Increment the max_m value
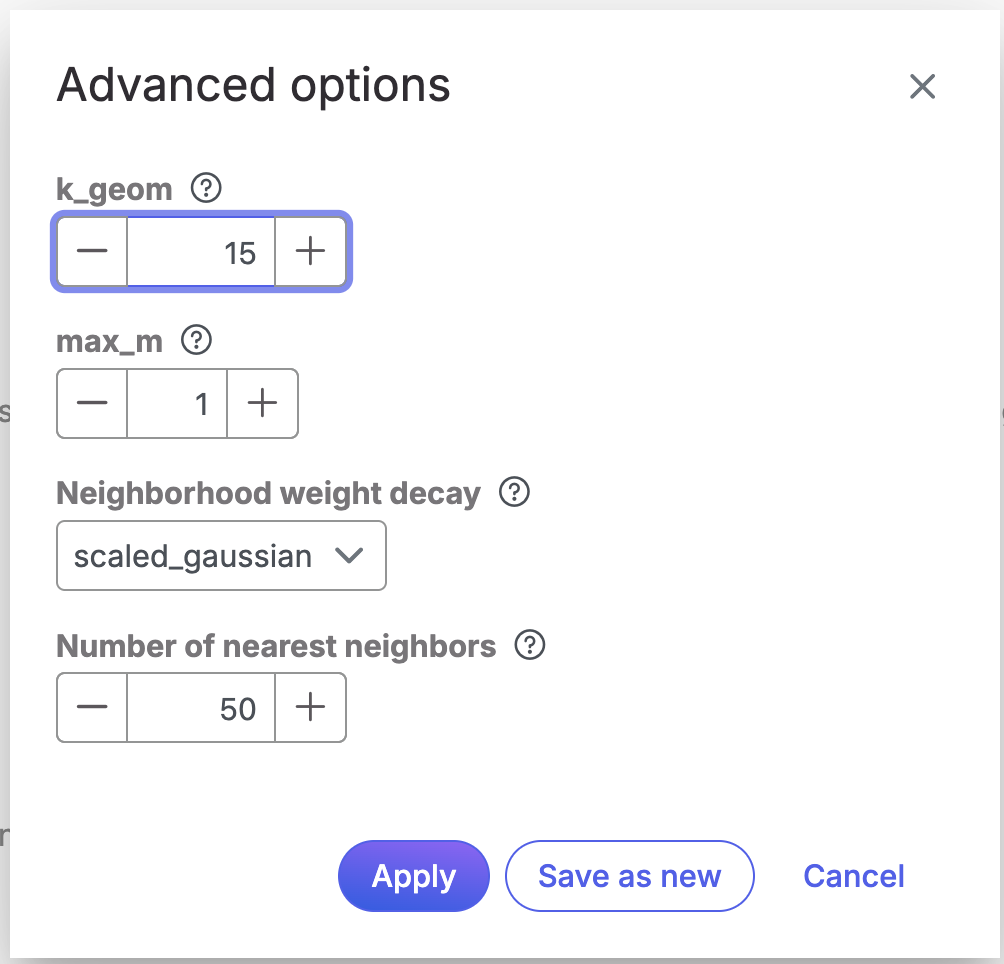This screenshot has height=964, width=1004. coord(262,404)
